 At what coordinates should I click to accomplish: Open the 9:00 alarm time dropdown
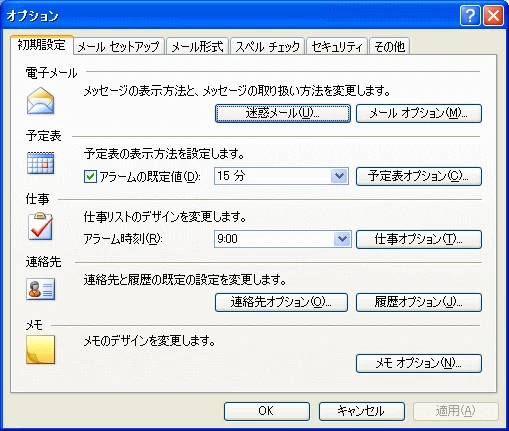tap(342, 239)
